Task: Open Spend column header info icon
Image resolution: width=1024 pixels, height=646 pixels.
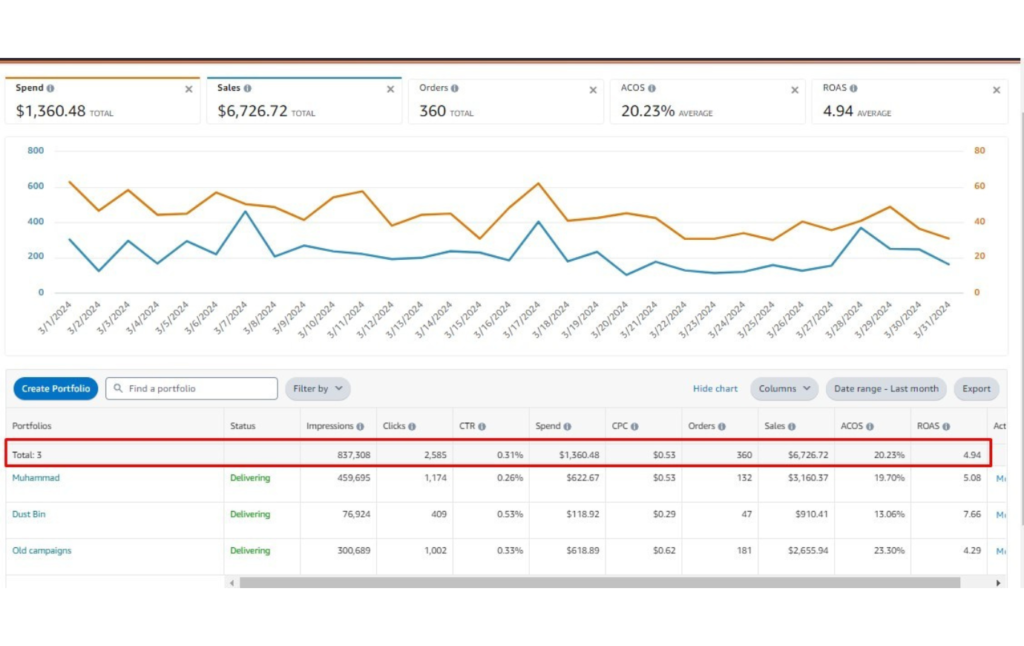Action: click(568, 427)
